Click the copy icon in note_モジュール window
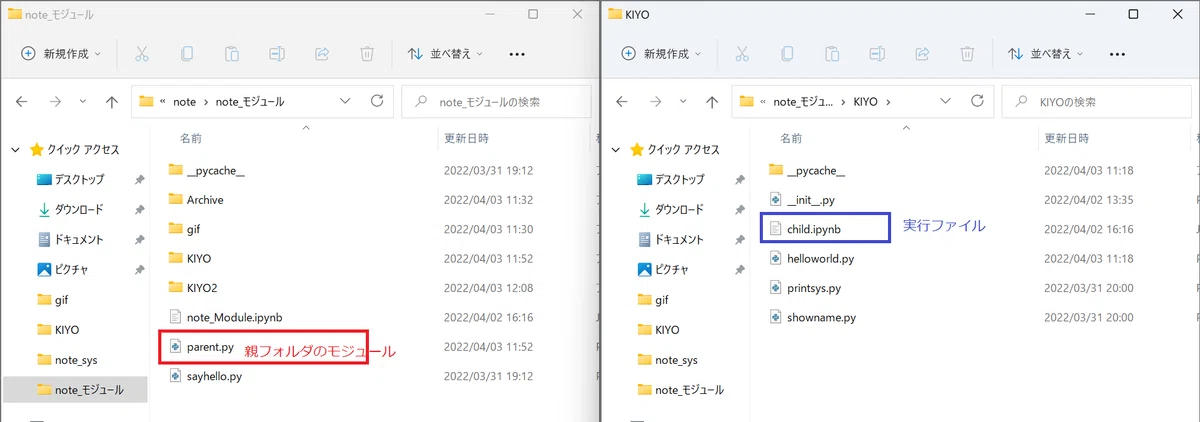1200x422 pixels. pyautogui.click(x=186, y=54)
